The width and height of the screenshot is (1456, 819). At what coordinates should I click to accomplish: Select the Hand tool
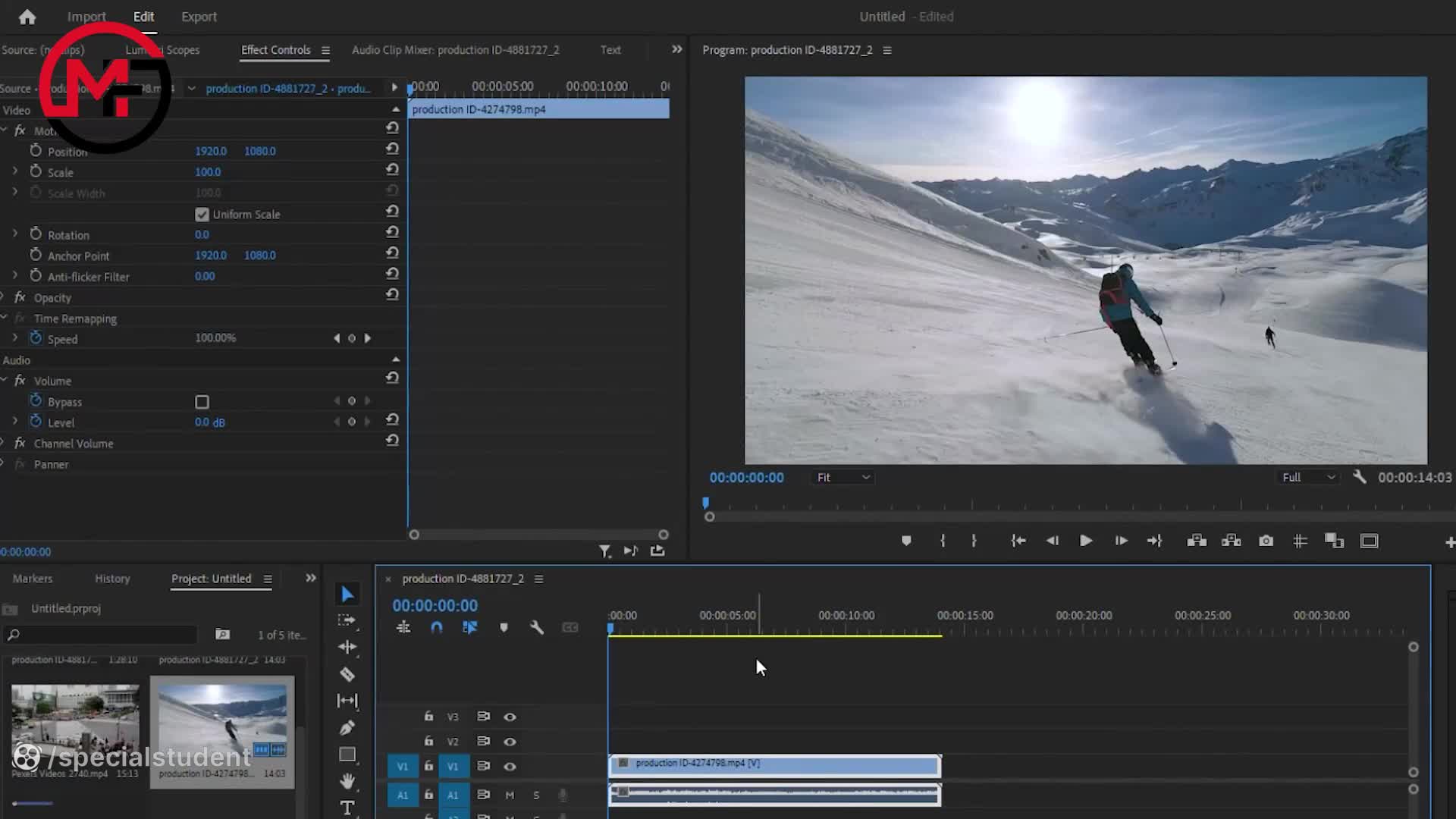point(347,781)
